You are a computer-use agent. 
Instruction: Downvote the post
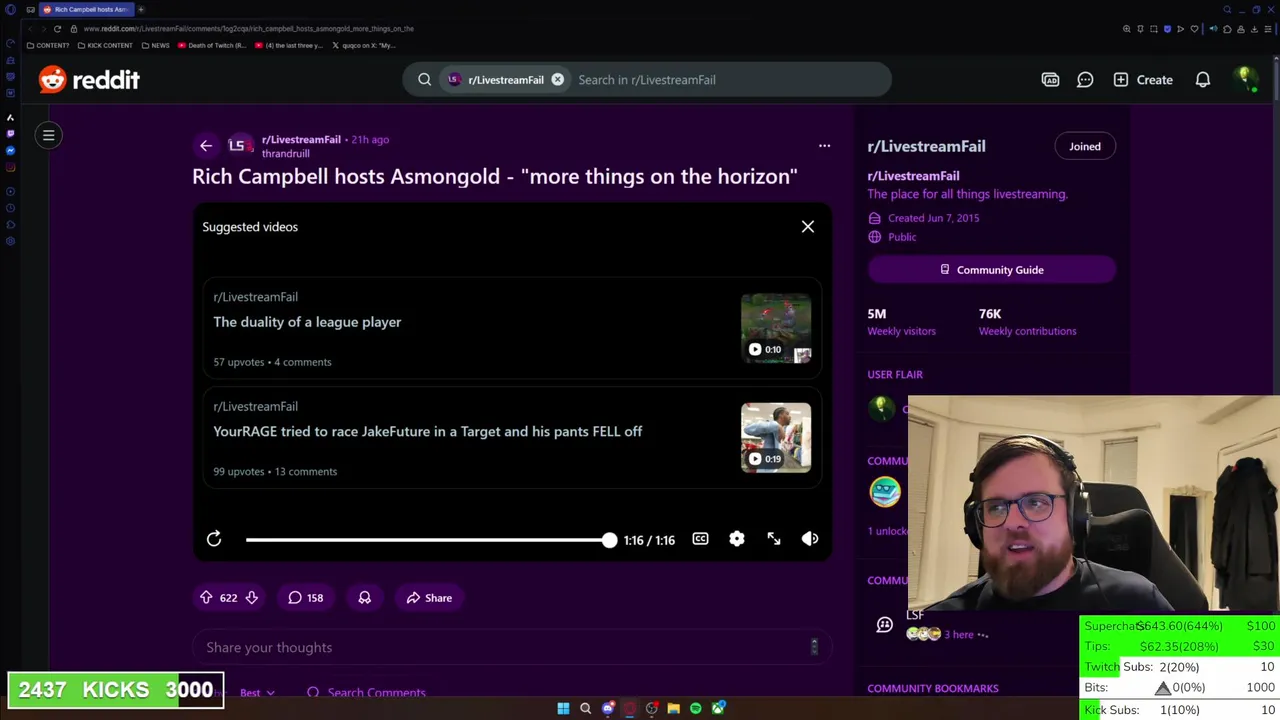(x=252, y=597)
